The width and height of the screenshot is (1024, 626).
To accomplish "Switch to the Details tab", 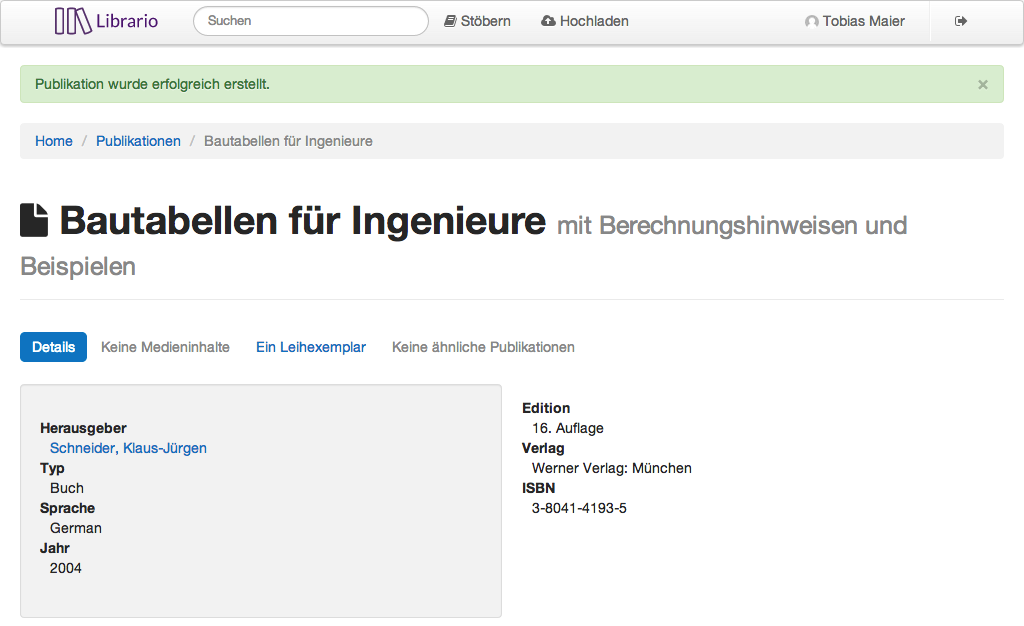I will (53, 346).
